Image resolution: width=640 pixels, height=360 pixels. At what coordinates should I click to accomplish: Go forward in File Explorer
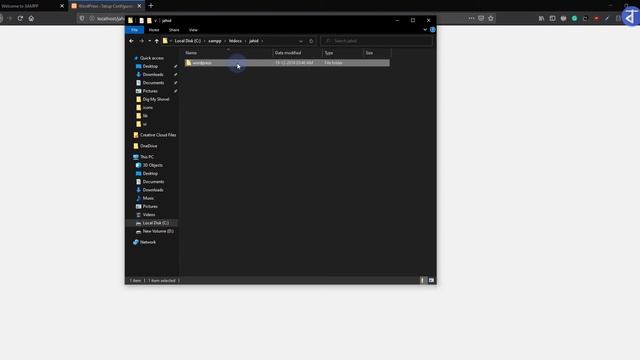click(x=141, y=41)
